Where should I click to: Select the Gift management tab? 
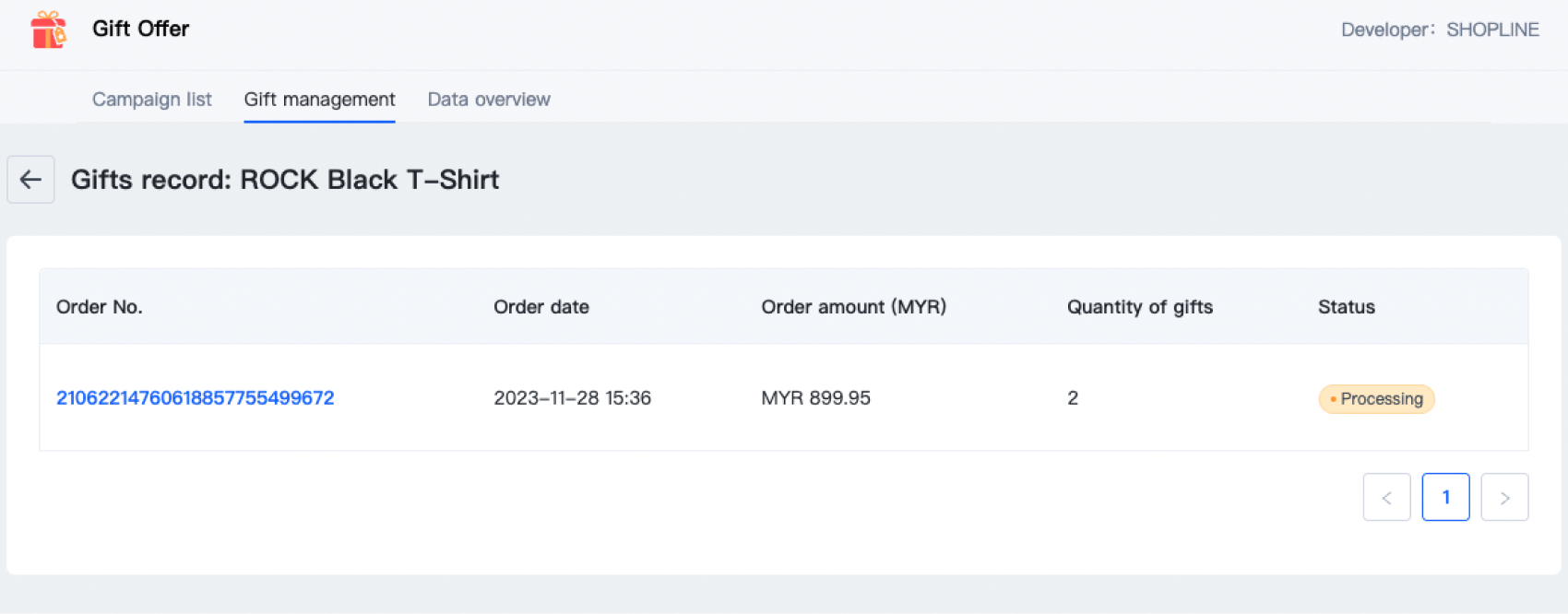[x=319, y=99]
